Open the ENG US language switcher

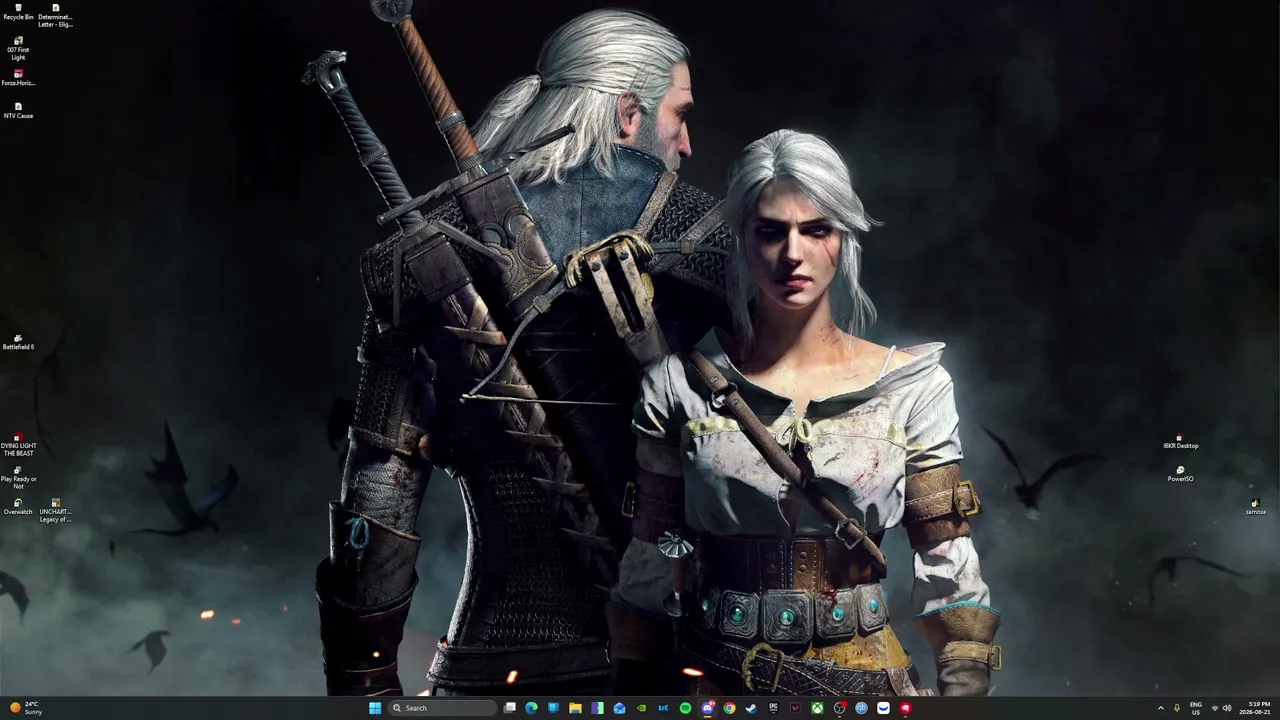point(1196,708)
